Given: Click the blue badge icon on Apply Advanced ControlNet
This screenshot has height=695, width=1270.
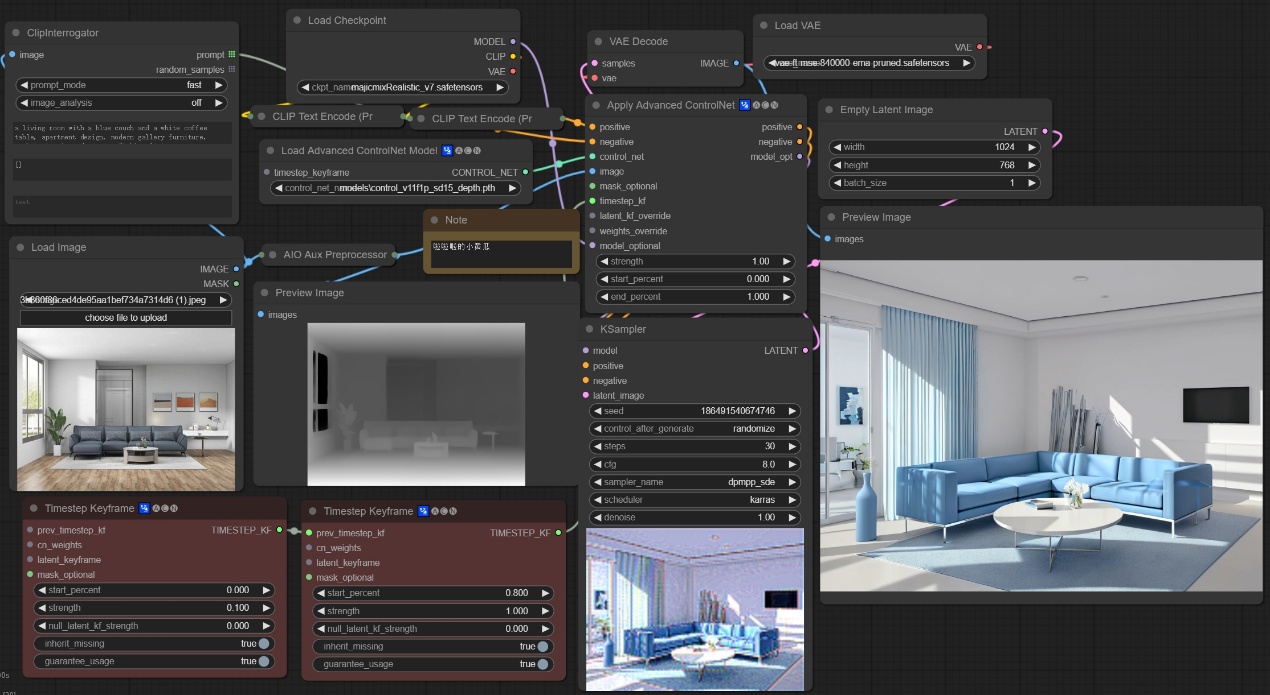Looking at the screenshot, I should tap(745, 105).
